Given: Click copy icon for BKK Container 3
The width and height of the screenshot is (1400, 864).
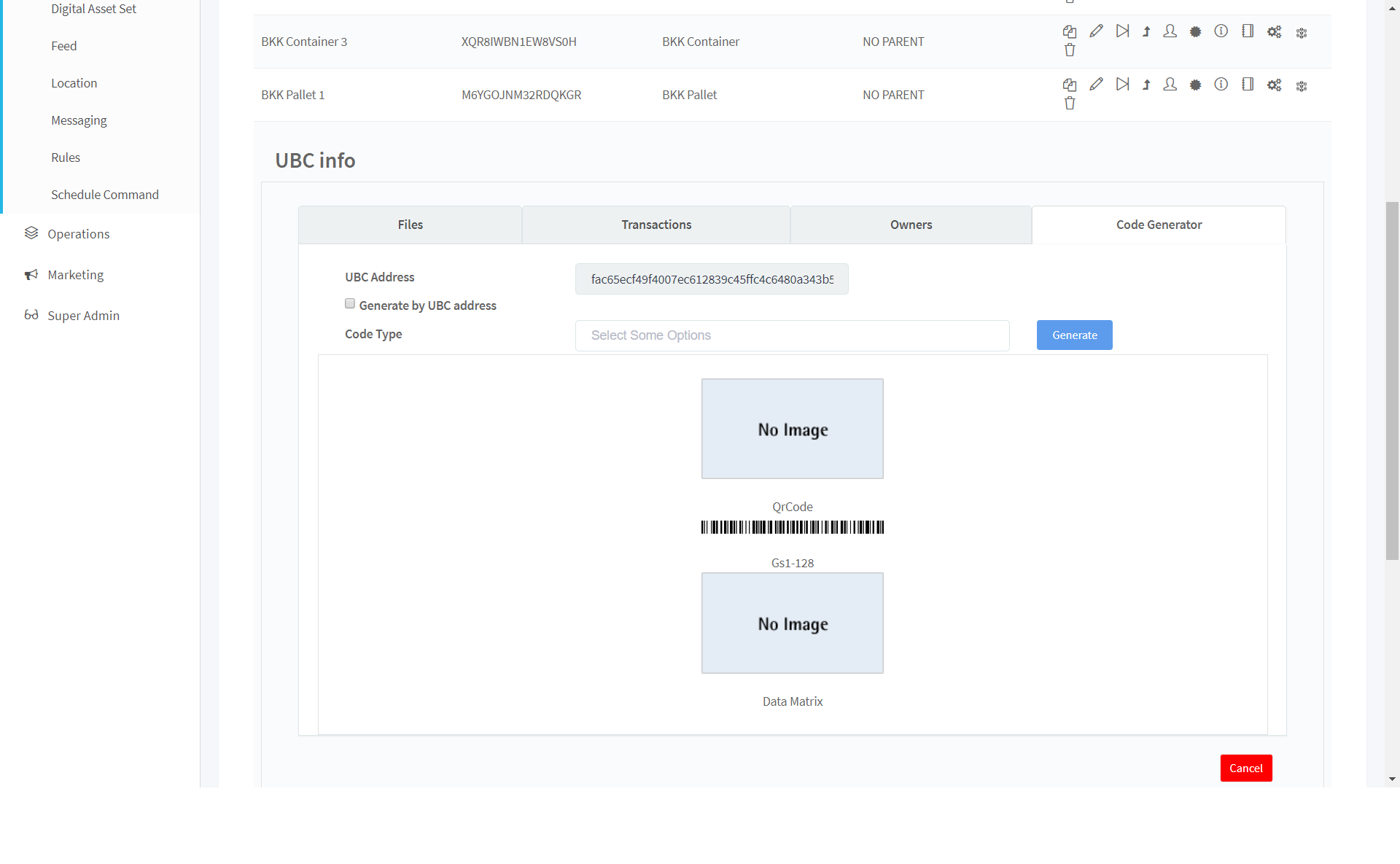Looking at the screenshot, I should [1070, 32].
